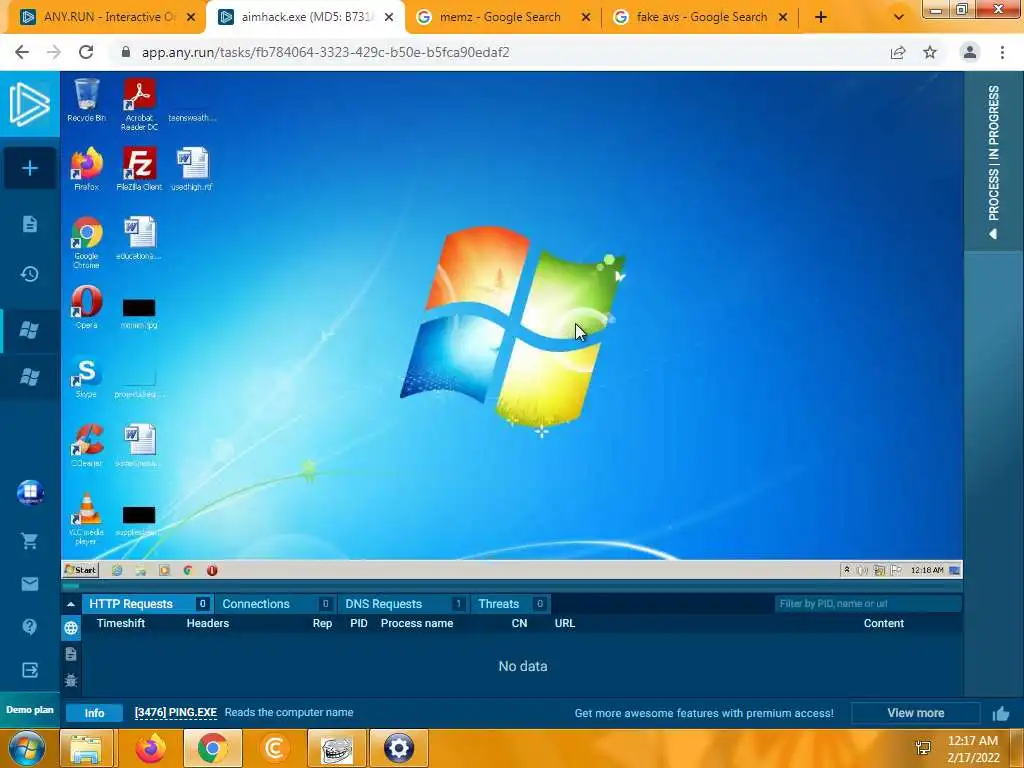Select the Google Chrome shortcut on the VM desktop

[x=86, y=242]
